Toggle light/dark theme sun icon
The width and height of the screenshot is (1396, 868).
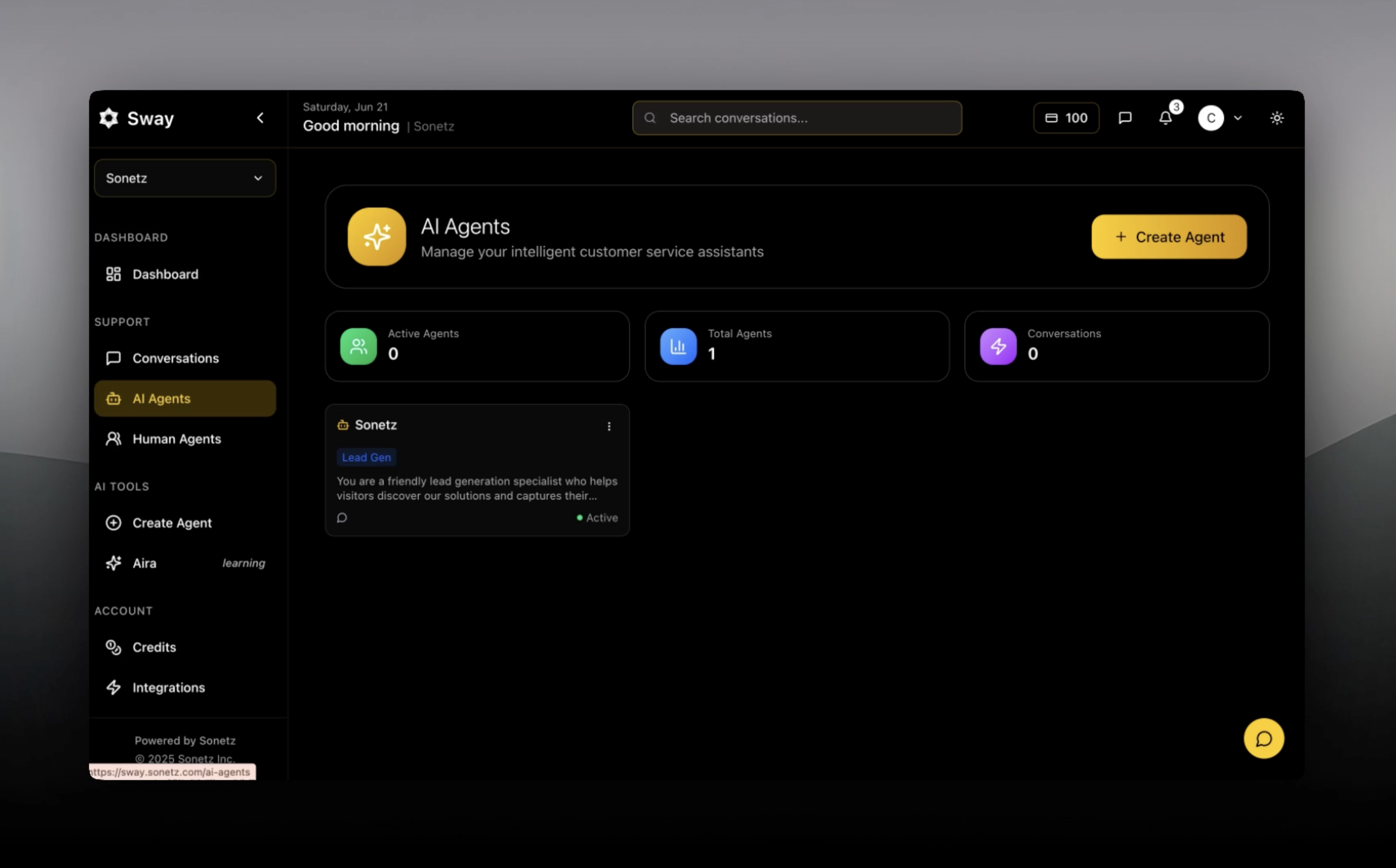coord(1276,118)
